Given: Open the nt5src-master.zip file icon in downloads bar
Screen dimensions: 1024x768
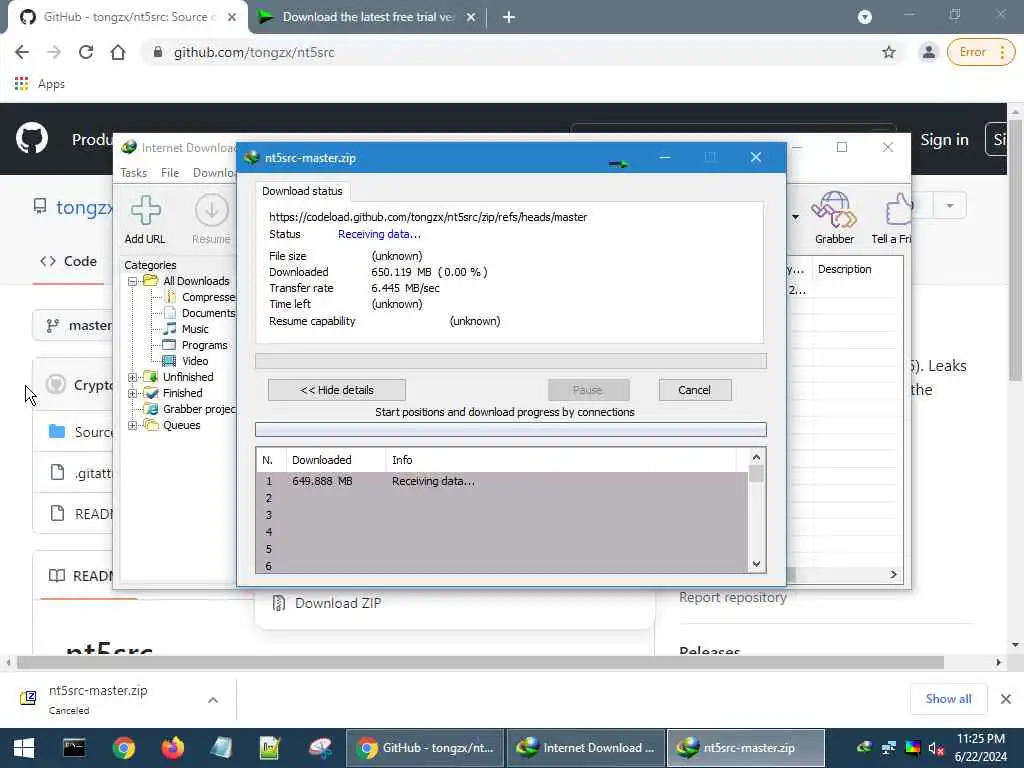Looking at the screenshot, I should pos(28,698).
